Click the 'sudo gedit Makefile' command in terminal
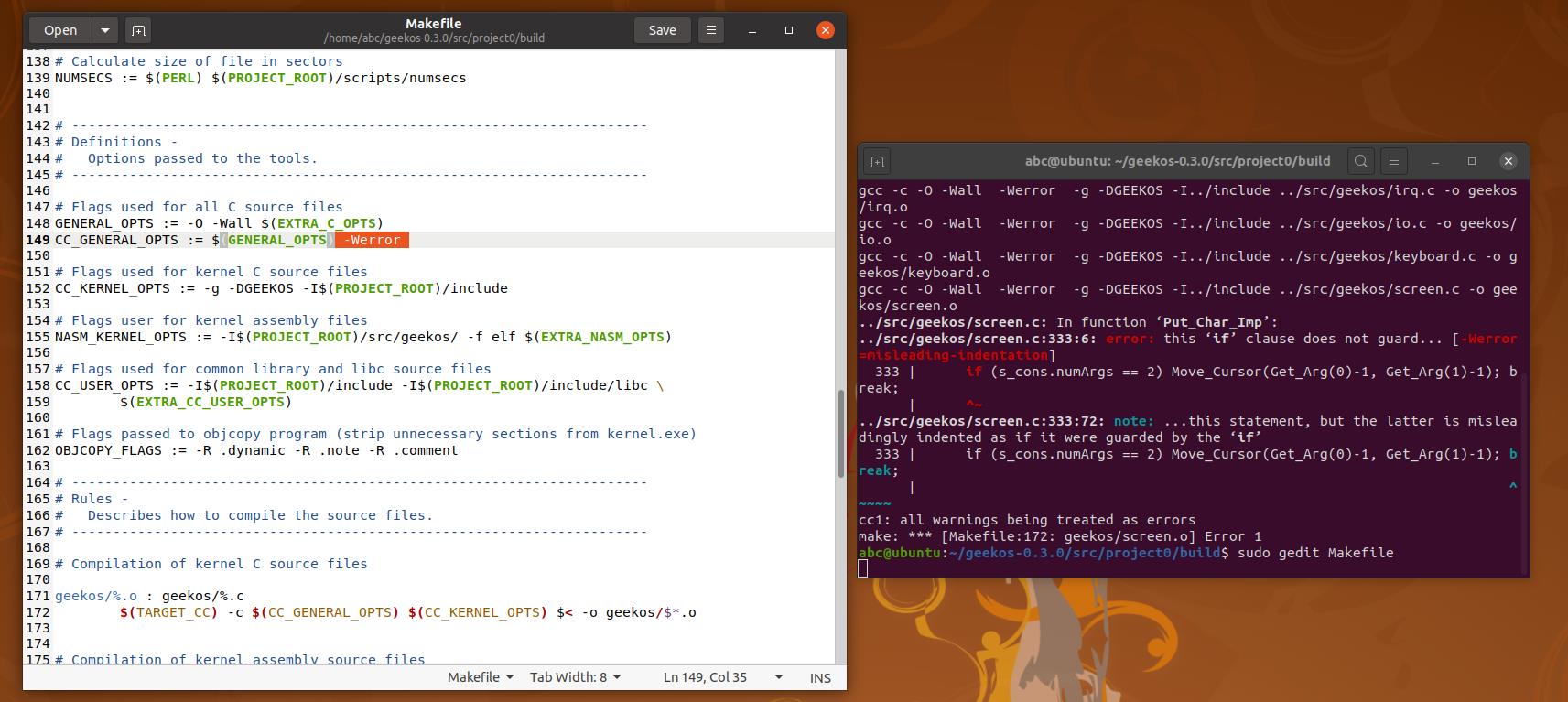This screenshot has width=1568, height=702. (x=1315, y=553)
